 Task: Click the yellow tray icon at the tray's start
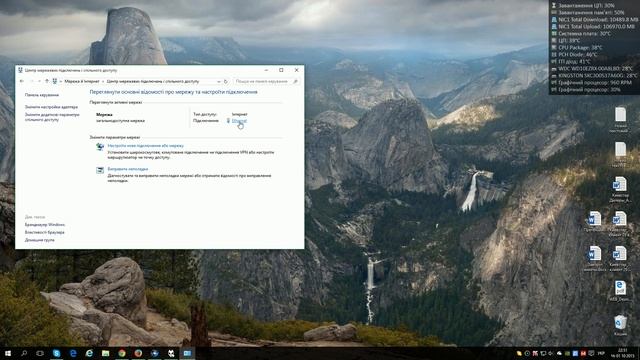coord(519,353)
